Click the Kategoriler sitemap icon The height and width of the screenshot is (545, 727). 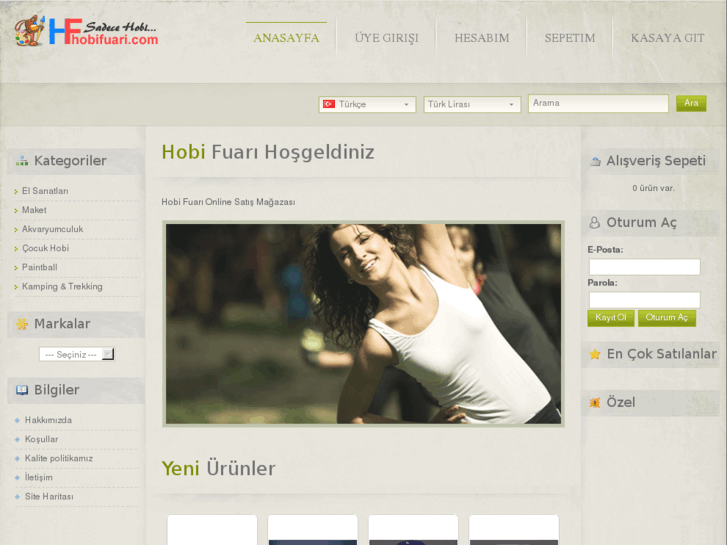tap(22, 161)
